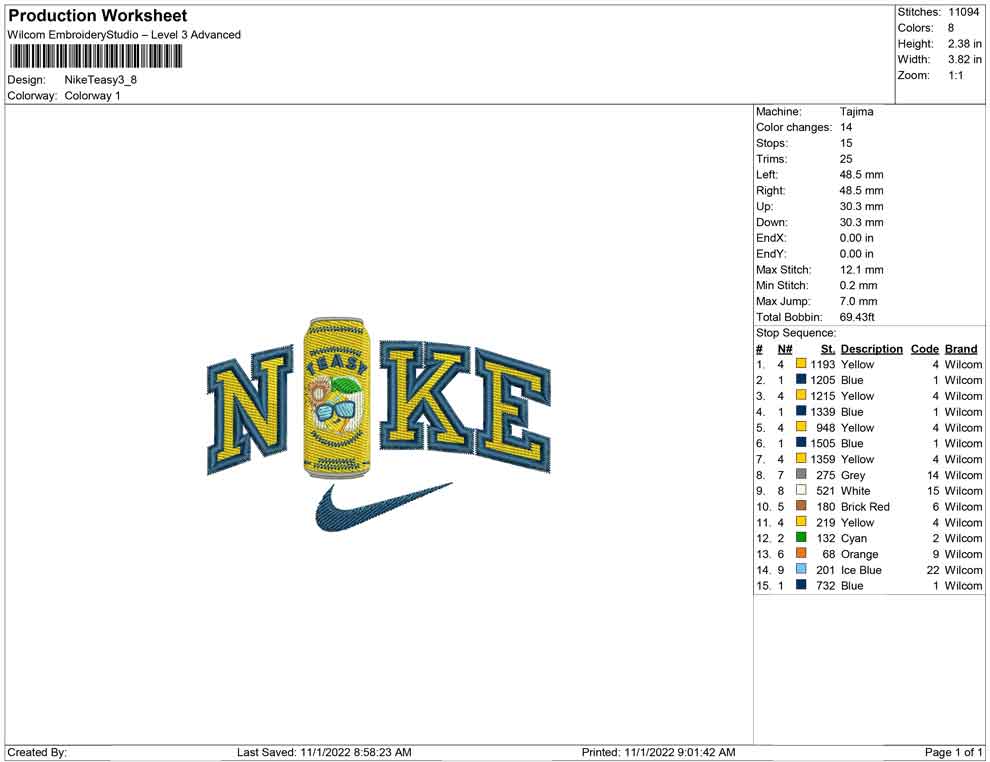Image resolution: width=990 pixels, height=762 pixels.
Task: Click the height value '2.38 in'
Action: 964,44
